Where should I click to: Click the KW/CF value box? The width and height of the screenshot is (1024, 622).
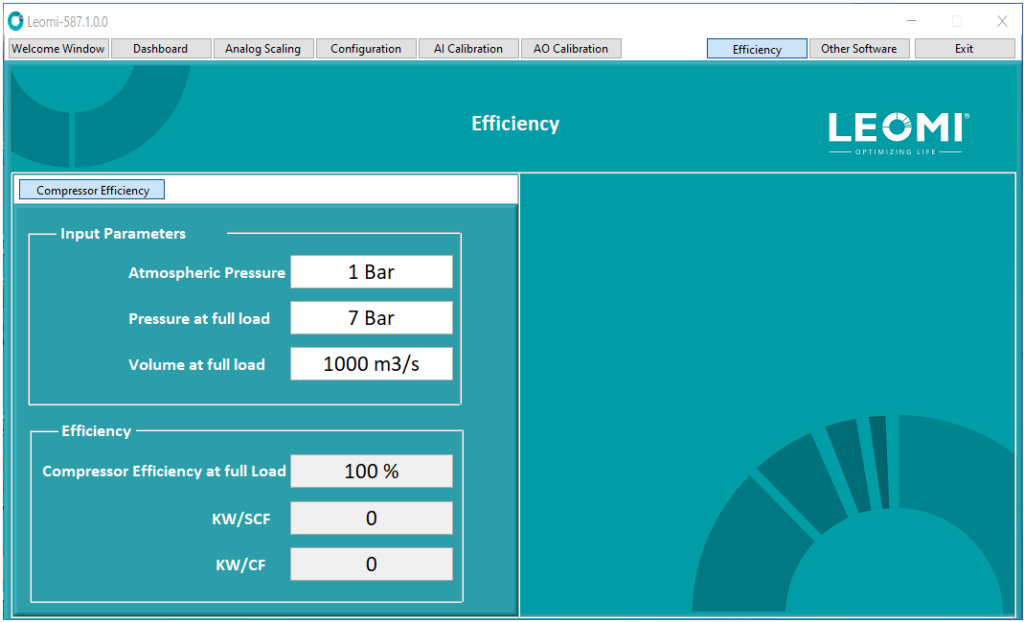tap(371, 563)
